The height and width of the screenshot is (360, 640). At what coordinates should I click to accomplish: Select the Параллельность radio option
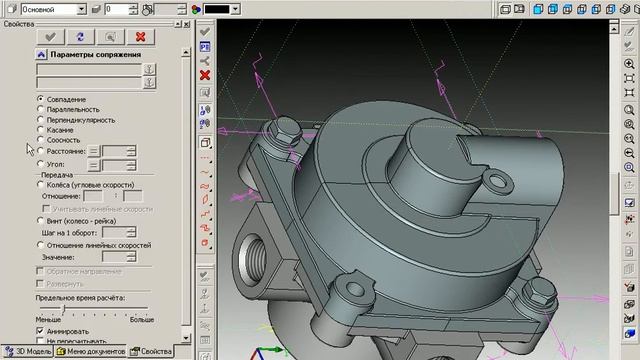point(40,109)
